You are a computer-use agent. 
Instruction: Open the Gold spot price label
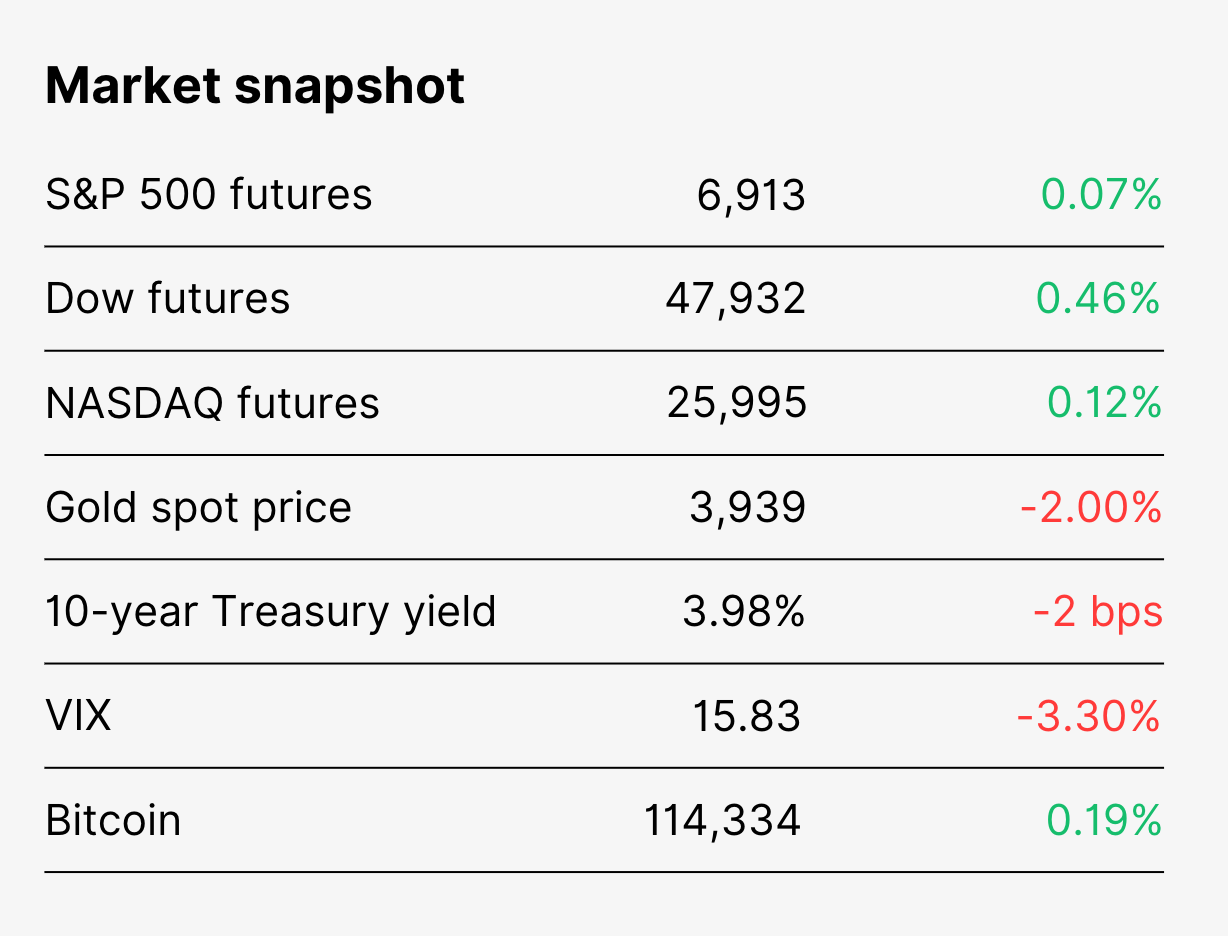click(x=199, y=508)
